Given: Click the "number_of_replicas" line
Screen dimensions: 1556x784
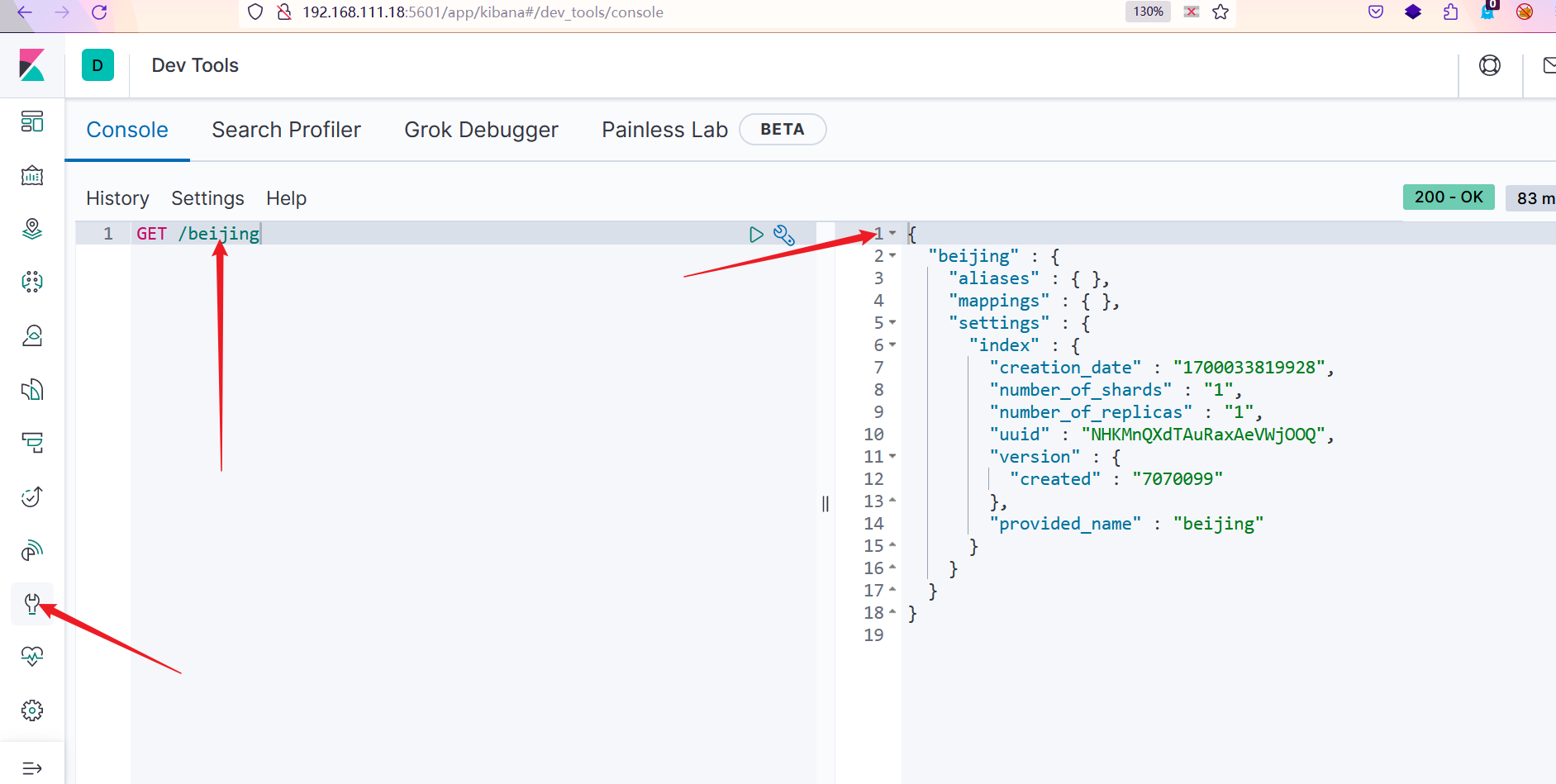Looking at the screenshot, I should tap(1125, 412).
